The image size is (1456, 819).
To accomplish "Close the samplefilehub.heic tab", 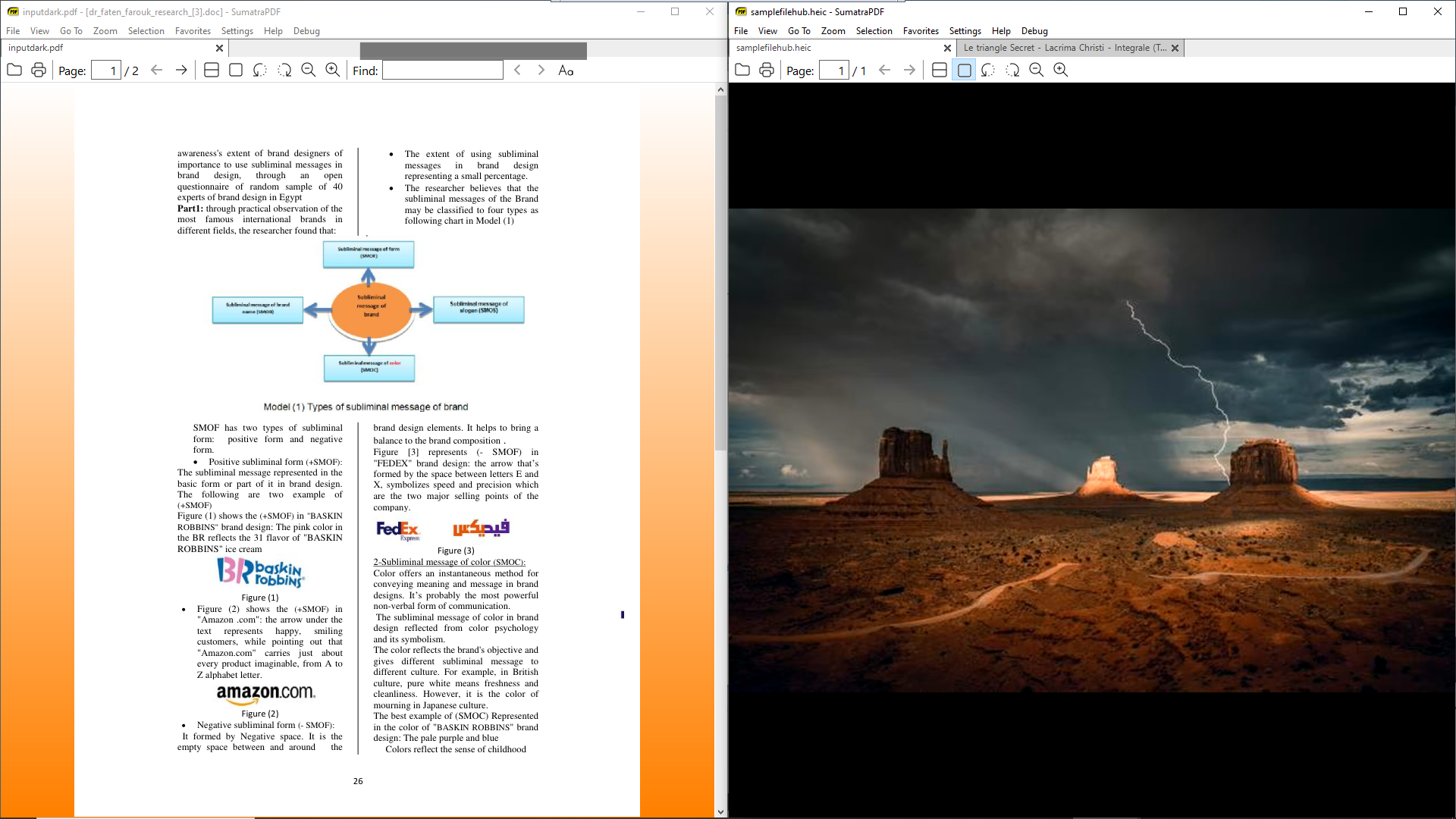I will pyautogui.click(x=947, y=48).
